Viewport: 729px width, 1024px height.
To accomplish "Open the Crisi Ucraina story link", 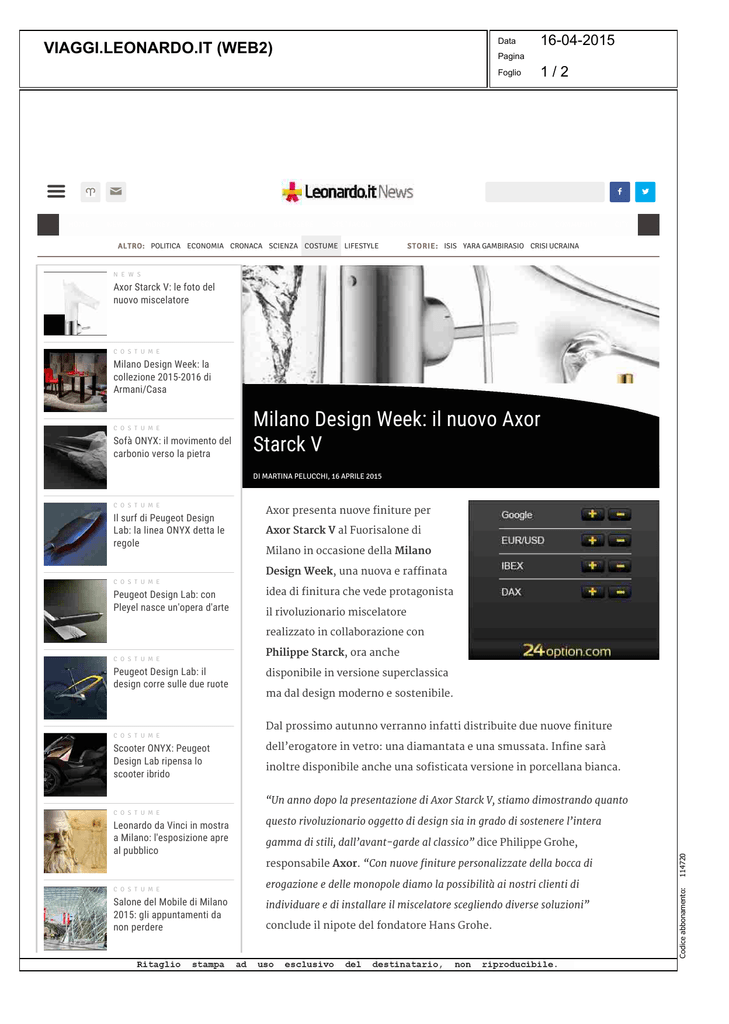I will 555,246.
